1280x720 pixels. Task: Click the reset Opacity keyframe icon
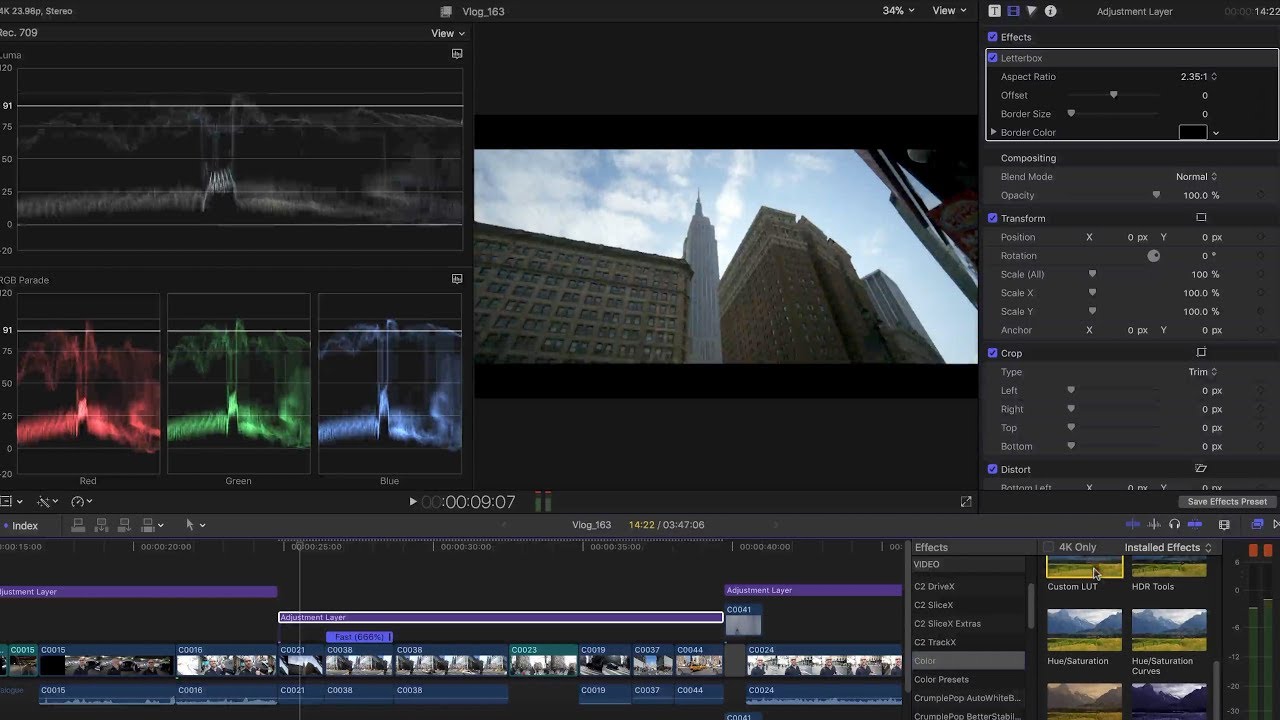(1262, 195)
